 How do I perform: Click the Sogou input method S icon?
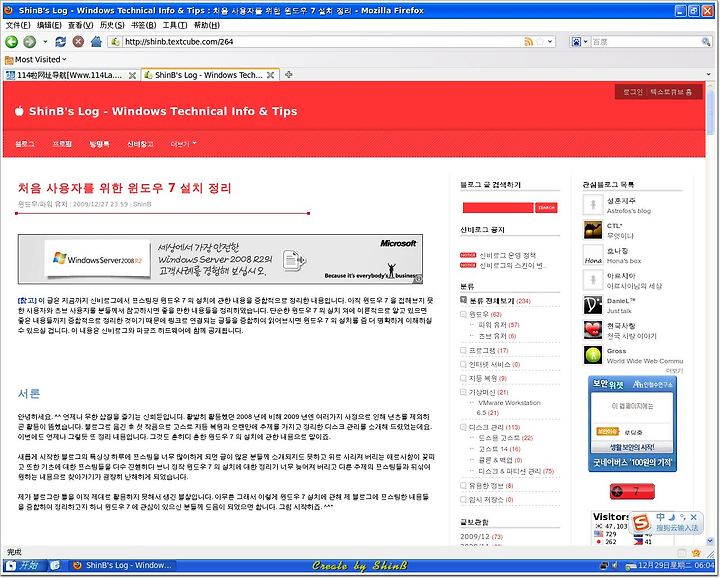click(641, 523)
